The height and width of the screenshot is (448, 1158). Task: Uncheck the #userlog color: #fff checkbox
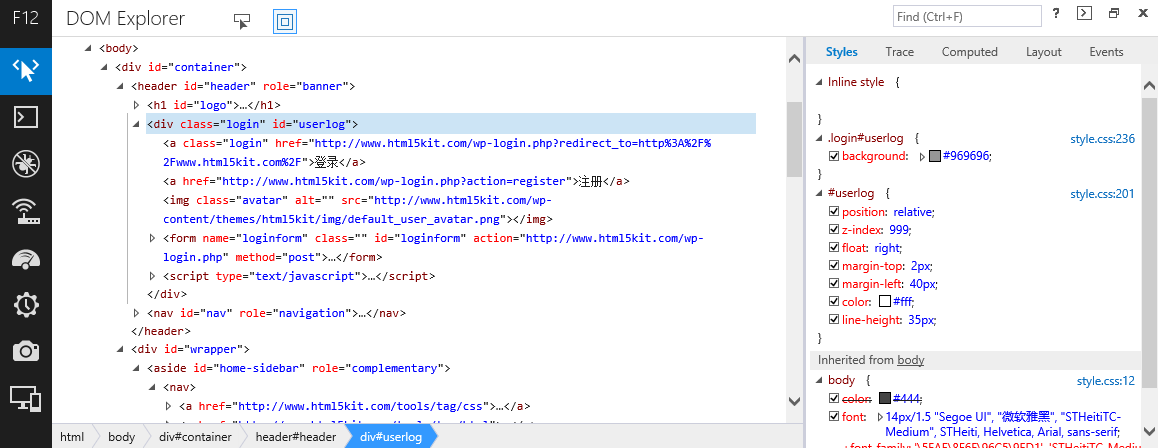click(x=834, y=302)
